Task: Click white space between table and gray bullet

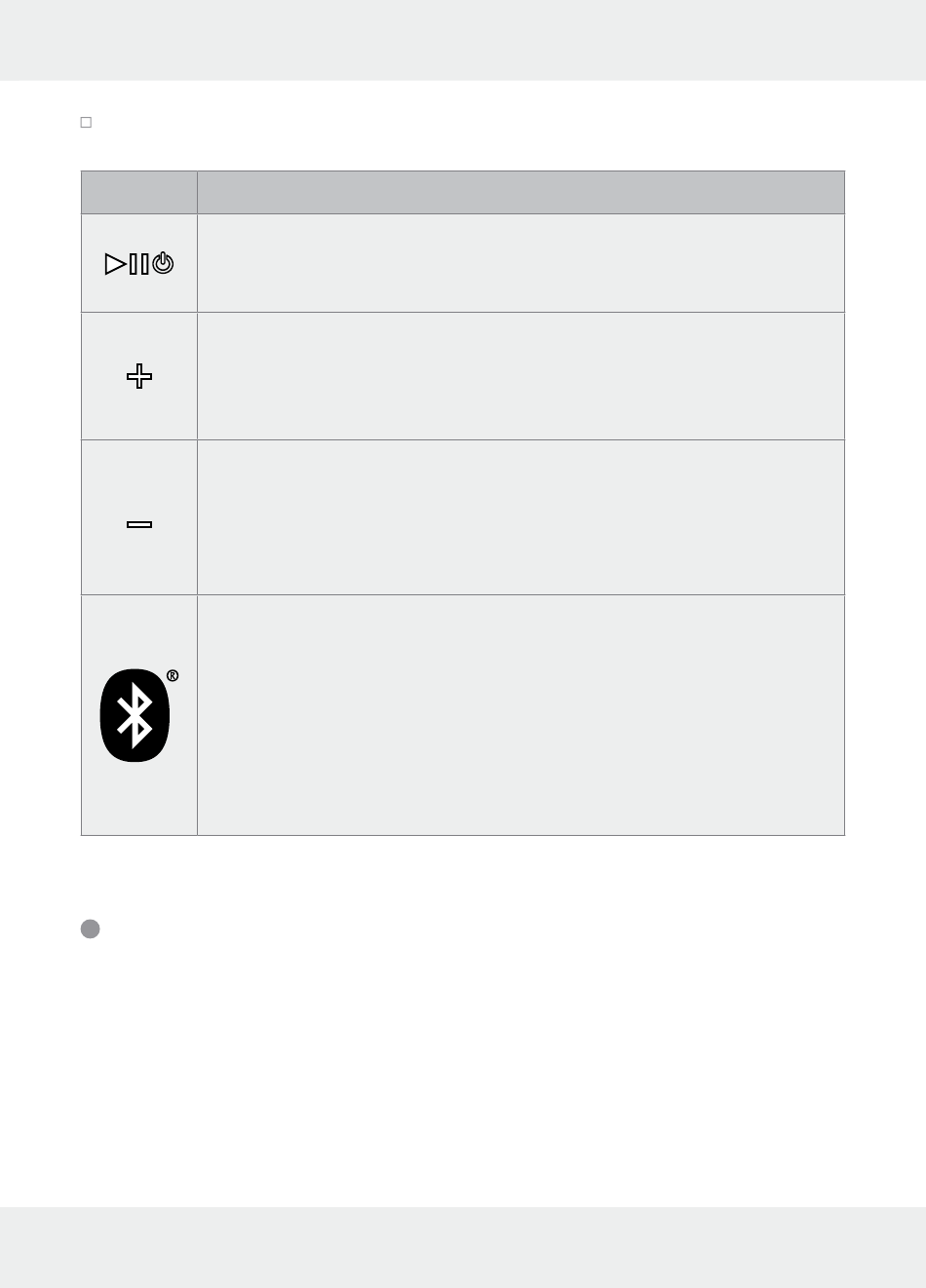Action: tap(463, 875)
